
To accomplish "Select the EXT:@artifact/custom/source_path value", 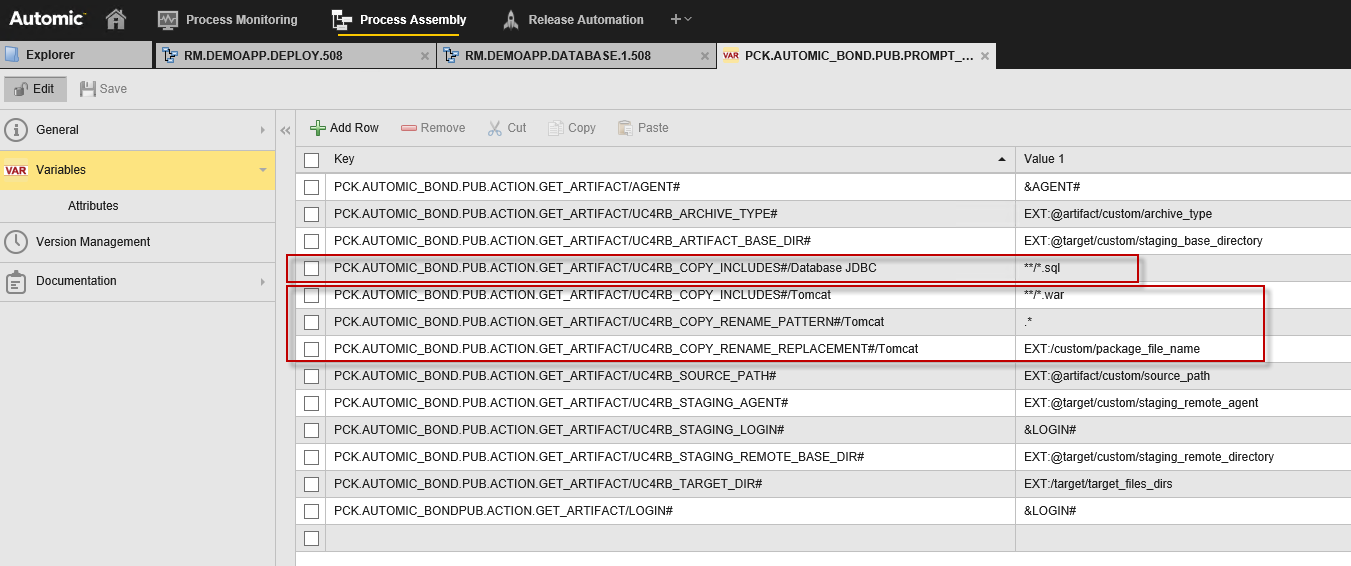I will pyautogui.click(x=1183, y=376).
